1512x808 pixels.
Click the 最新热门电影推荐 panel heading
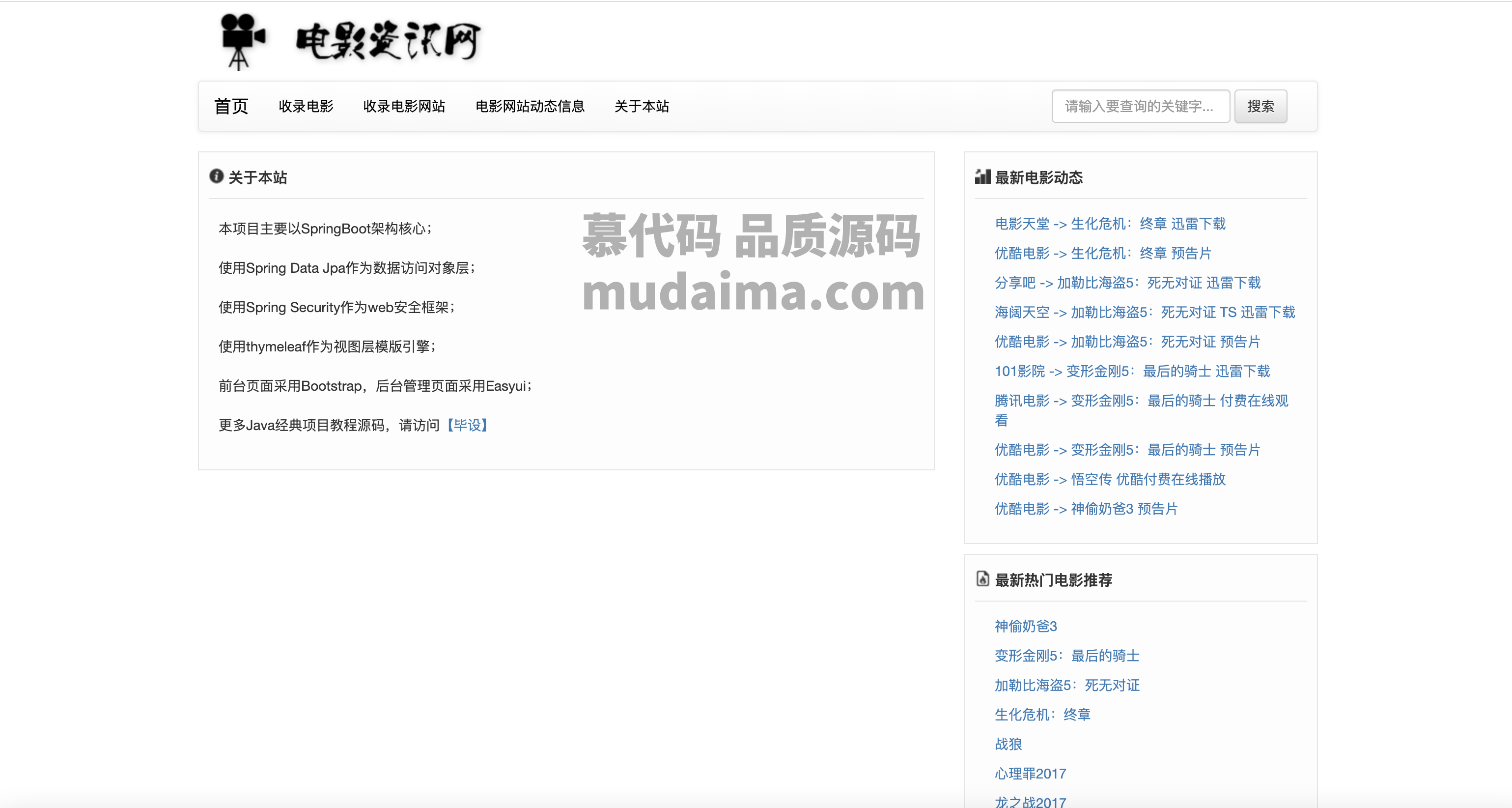click(1053, 580)
